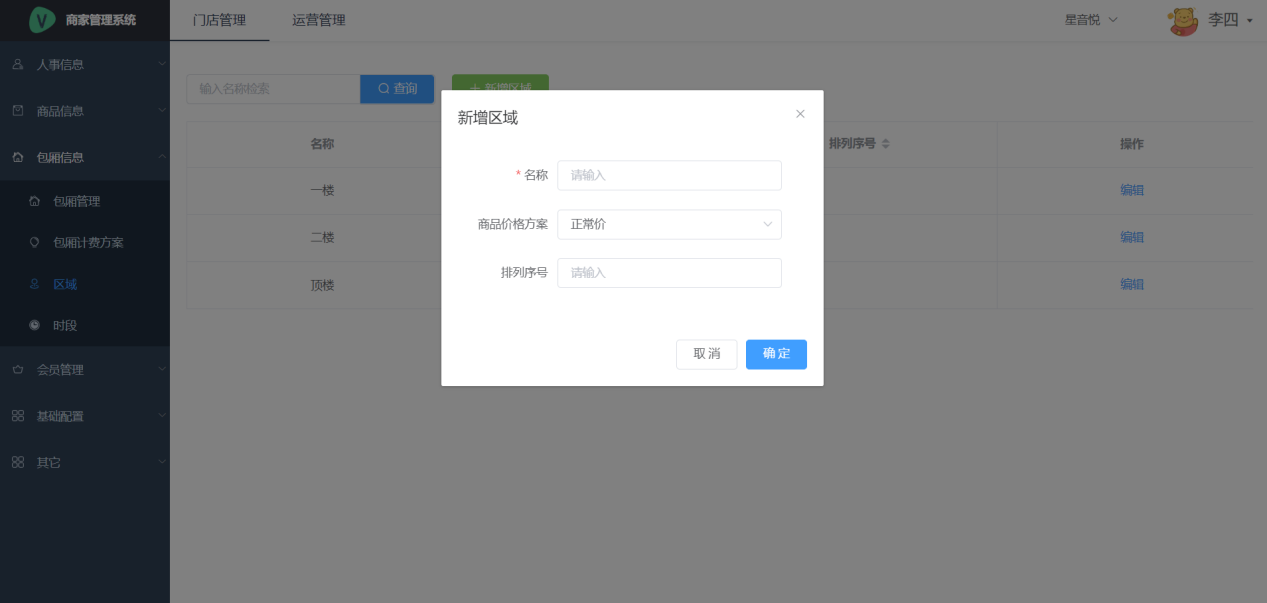The width and height of the screenshot is (1267, 603).
Task: Focus the 名称 input field in dialog
Action: (669, 175)
